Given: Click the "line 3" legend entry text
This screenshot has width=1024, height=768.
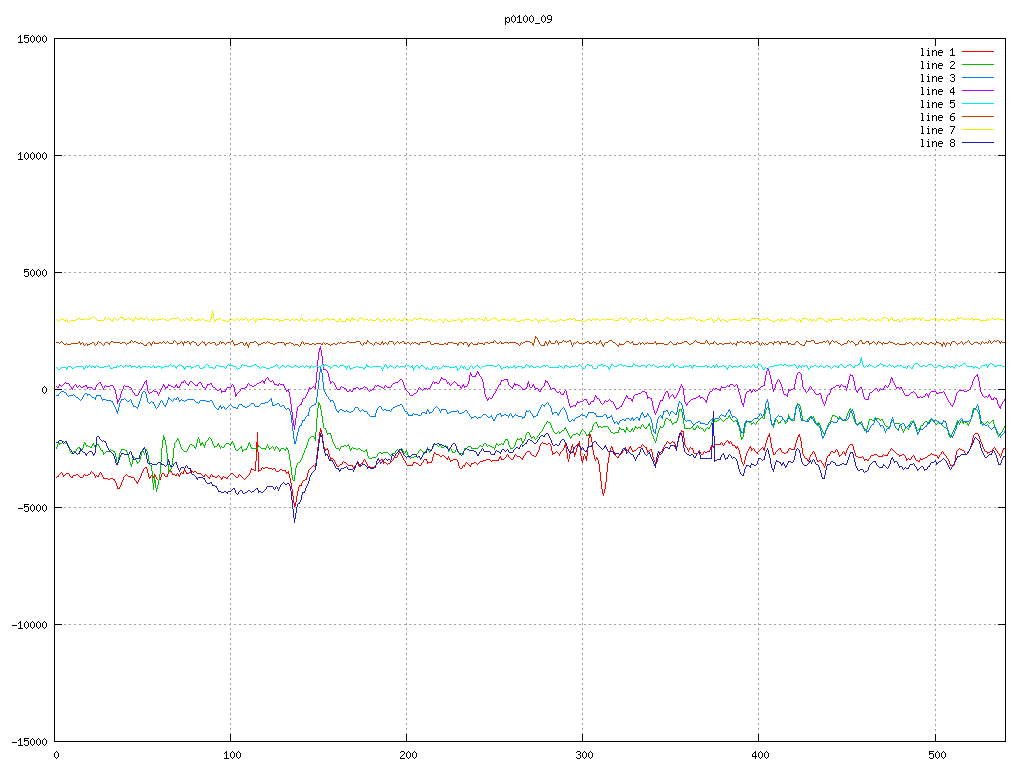Looking at the screenshot, I should tap(937, 78).
